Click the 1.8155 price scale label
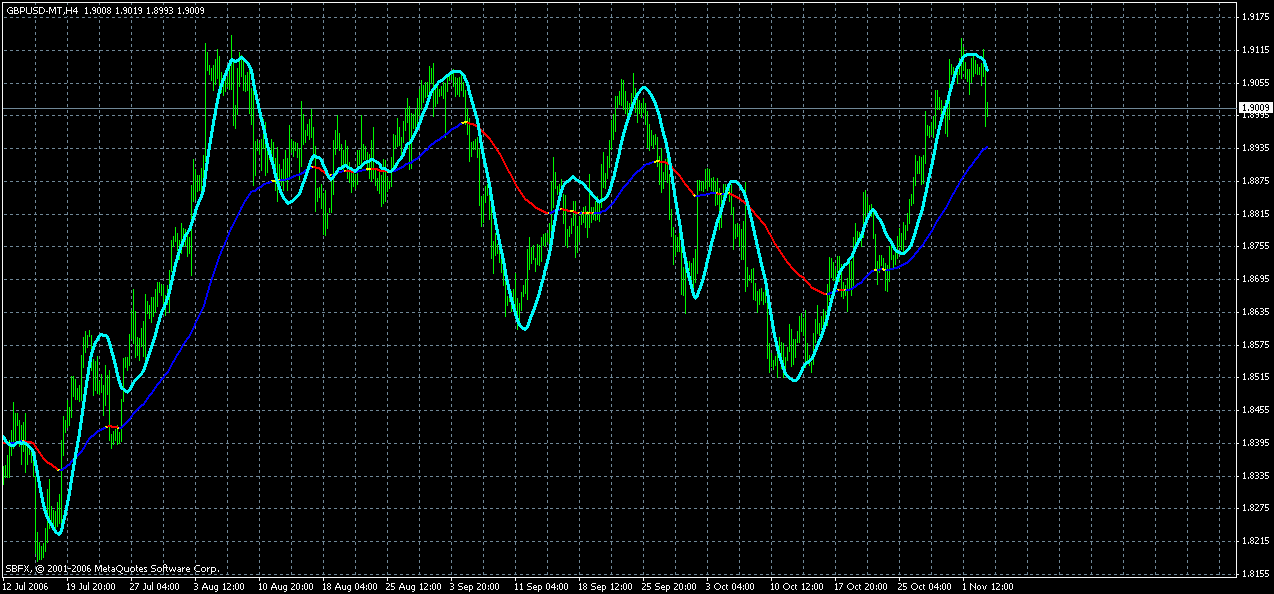The width and height of the screenshot is (1274, 594). (1255, 574)
